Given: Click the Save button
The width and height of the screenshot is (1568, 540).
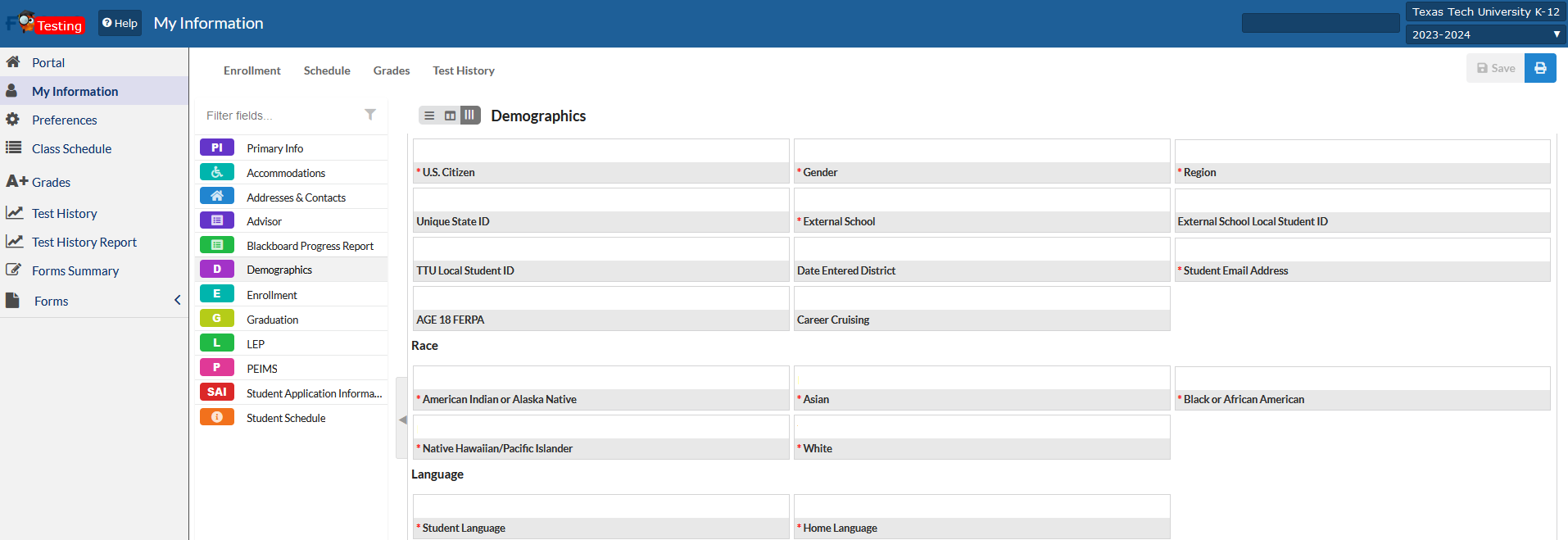Looking at the screenshot, I should click(1495, 68).
